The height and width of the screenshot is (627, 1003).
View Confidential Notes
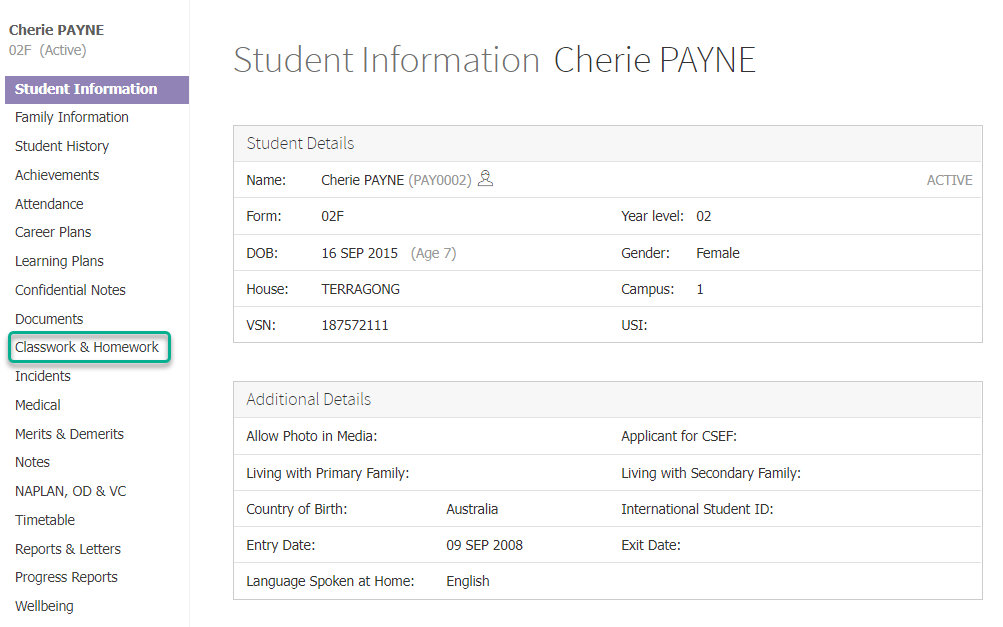pyautogui.click(x=70, y=289)
